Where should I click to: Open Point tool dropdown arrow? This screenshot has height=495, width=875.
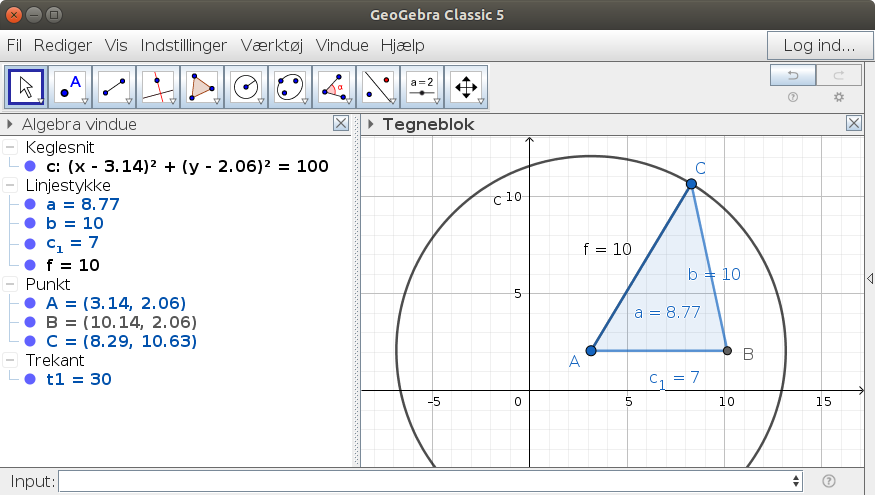pos(85,102)
